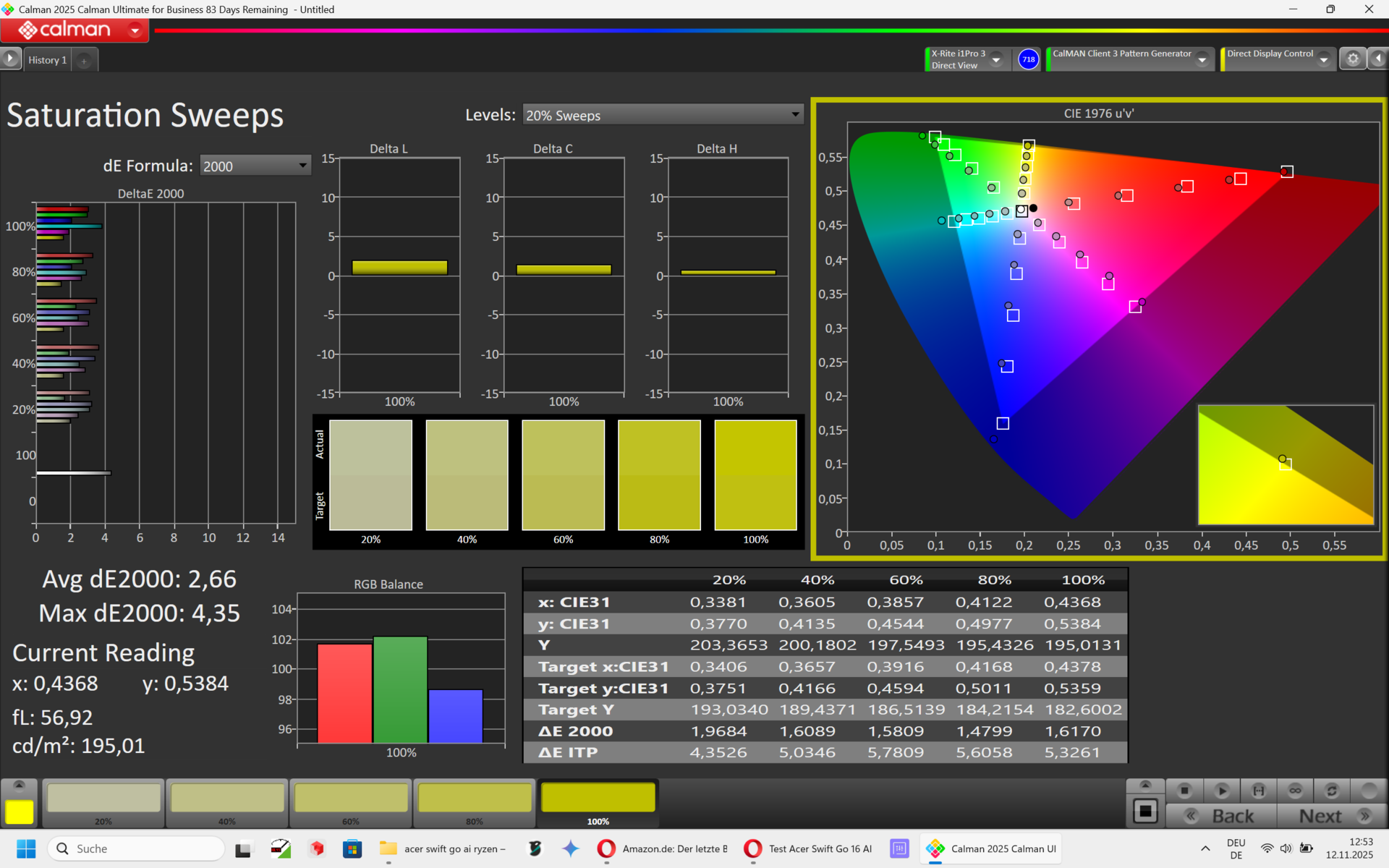Click the Back button
Viewport: 1389px width, 868px height.
[1222, 816]
